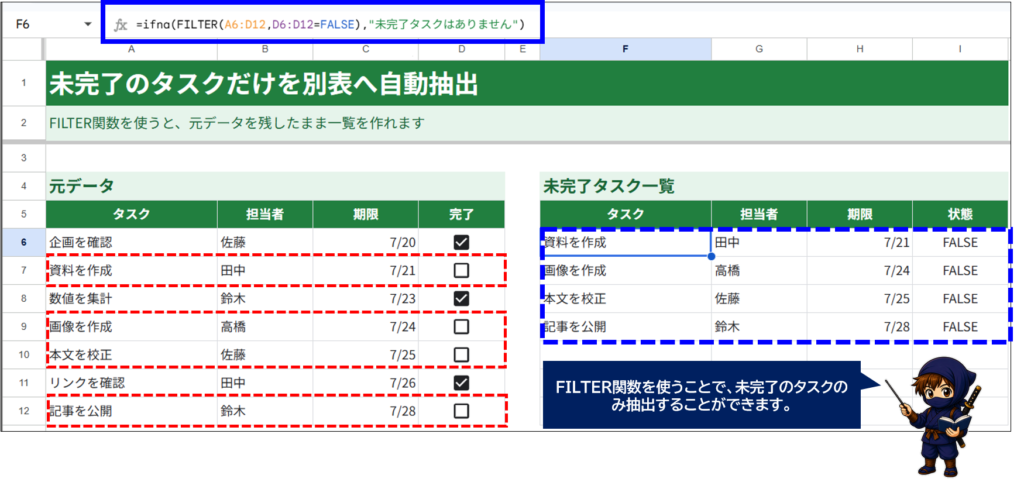Image resolution: width=1024 pixels, height=496 pixels.
Task: Select row 7 header
Action: click(x=24, y=270)
